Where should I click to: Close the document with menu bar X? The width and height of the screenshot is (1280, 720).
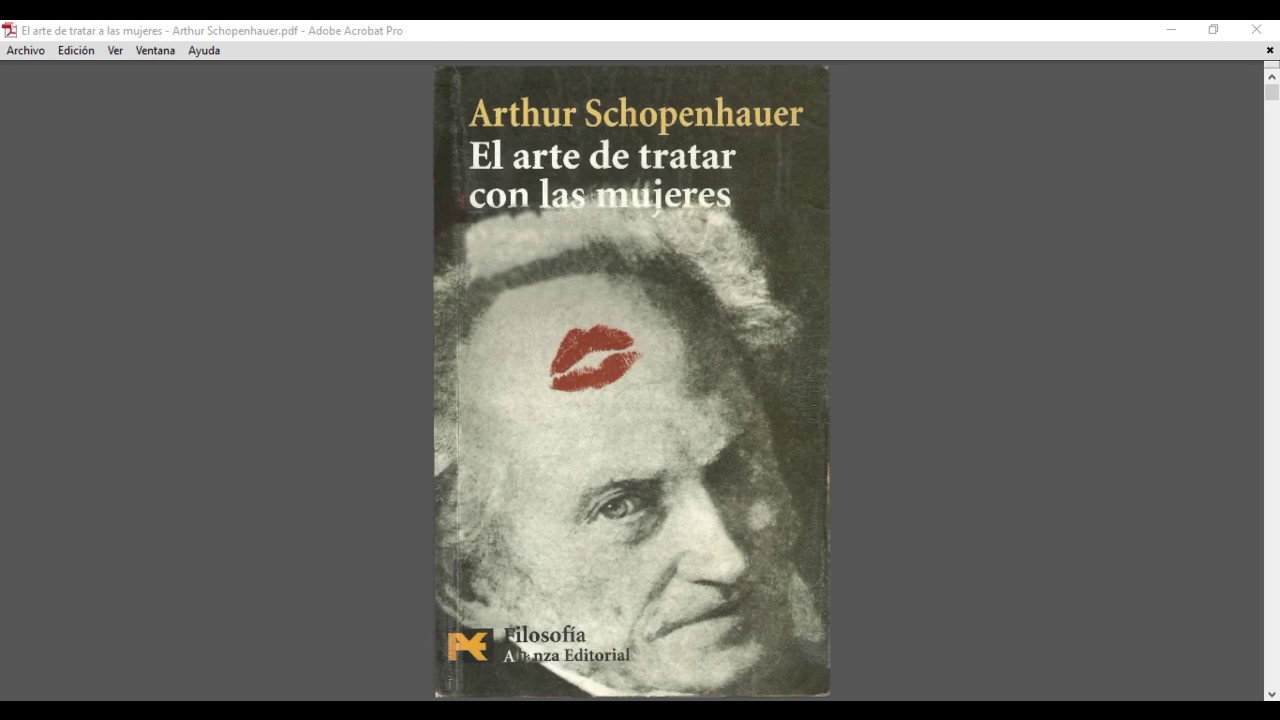coord(1270,50)
